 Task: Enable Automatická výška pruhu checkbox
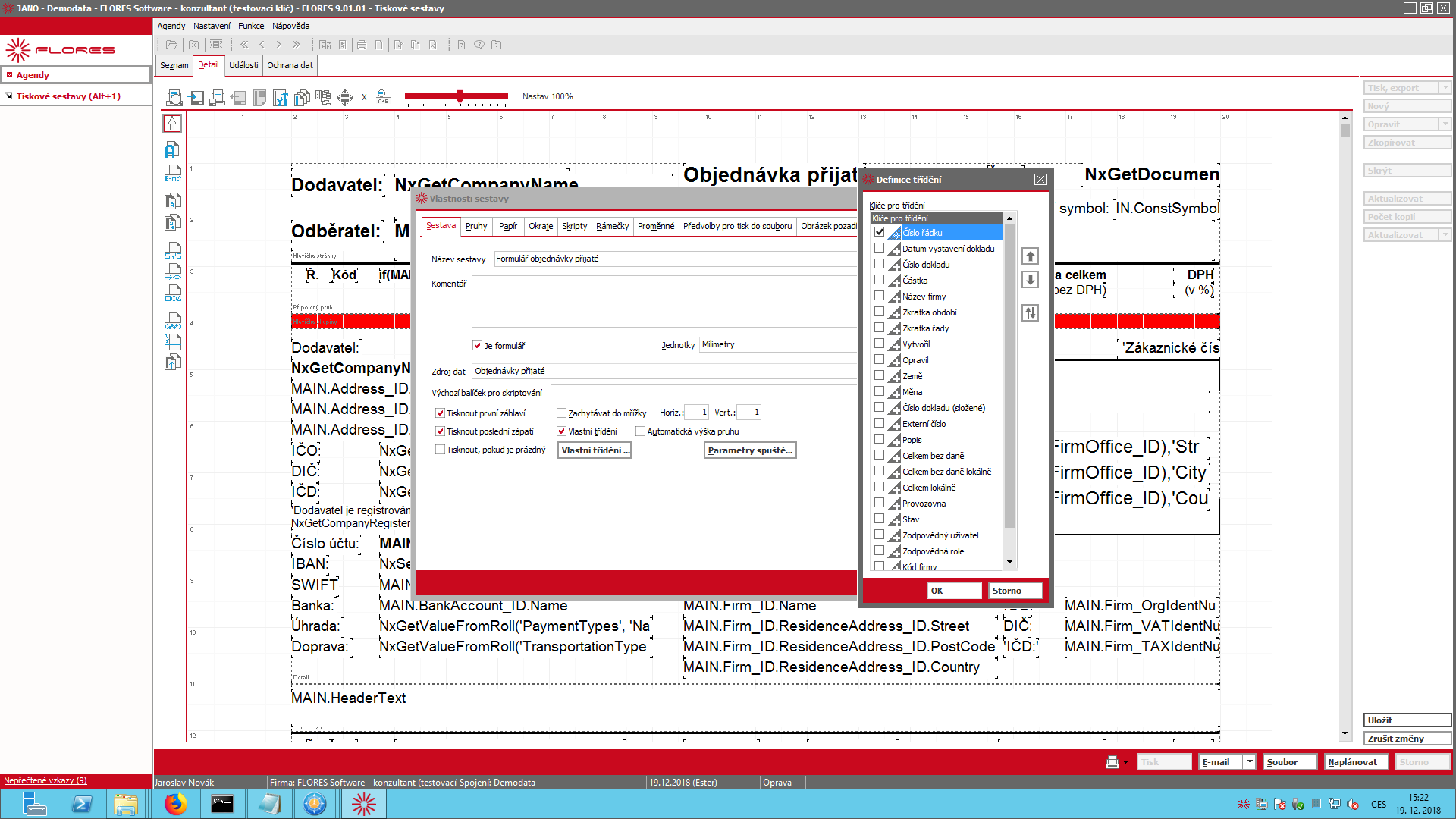pos(640,431)
